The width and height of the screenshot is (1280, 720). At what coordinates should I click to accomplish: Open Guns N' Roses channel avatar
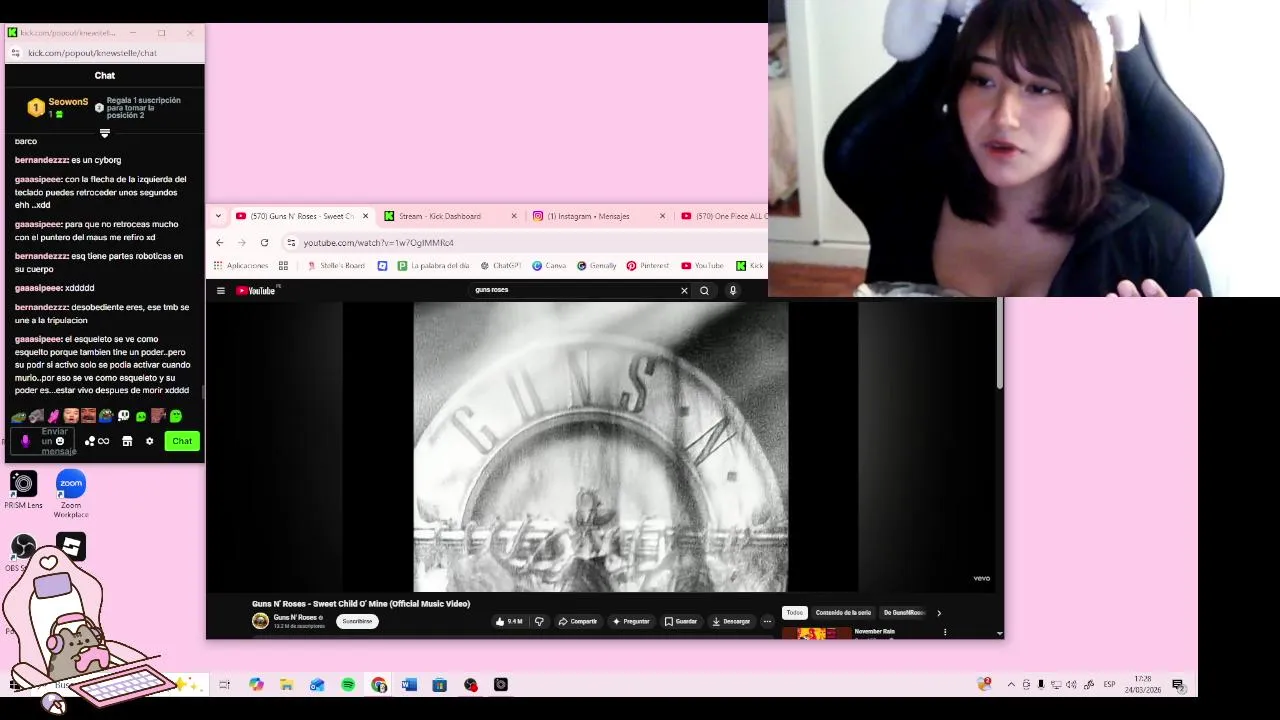[260, 621]
